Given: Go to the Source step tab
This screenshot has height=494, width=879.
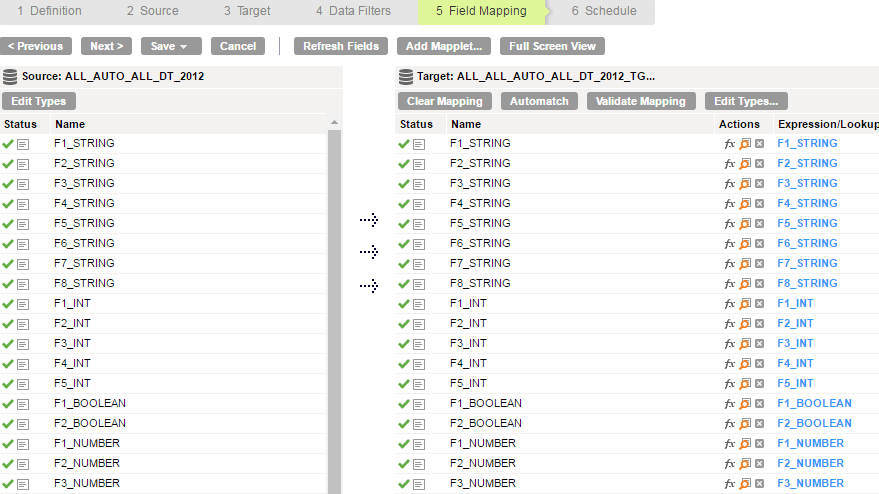Looking at the screenshot, I should (152, 11).
